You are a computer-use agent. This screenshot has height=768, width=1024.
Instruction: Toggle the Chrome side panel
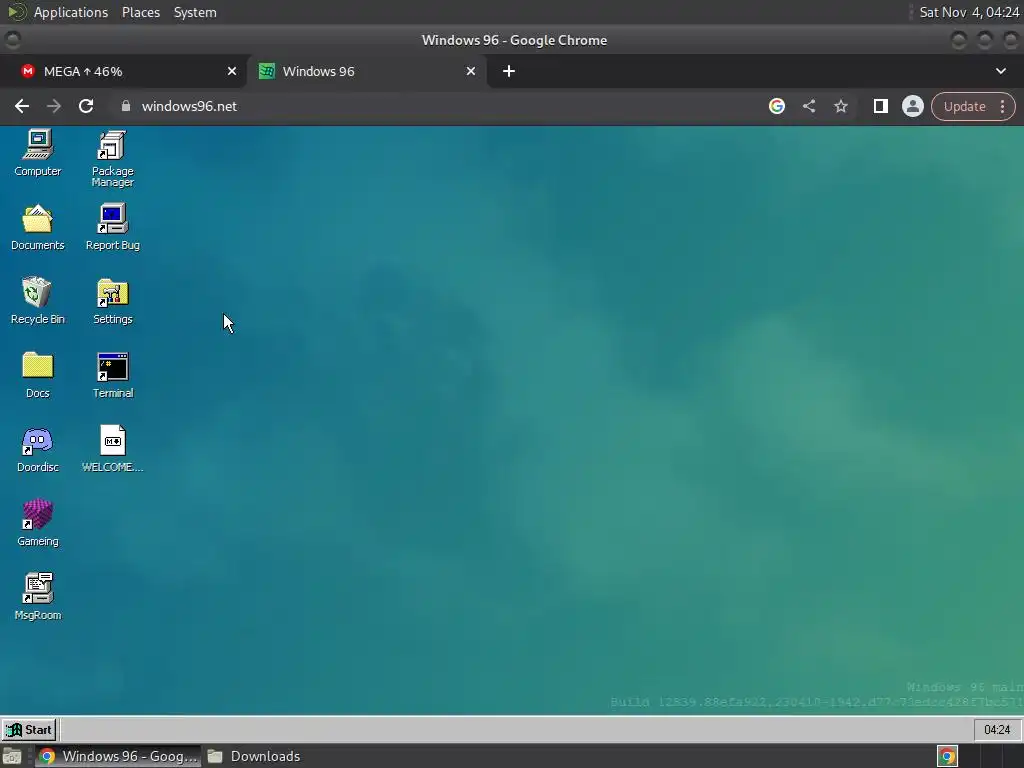[880, 106]
